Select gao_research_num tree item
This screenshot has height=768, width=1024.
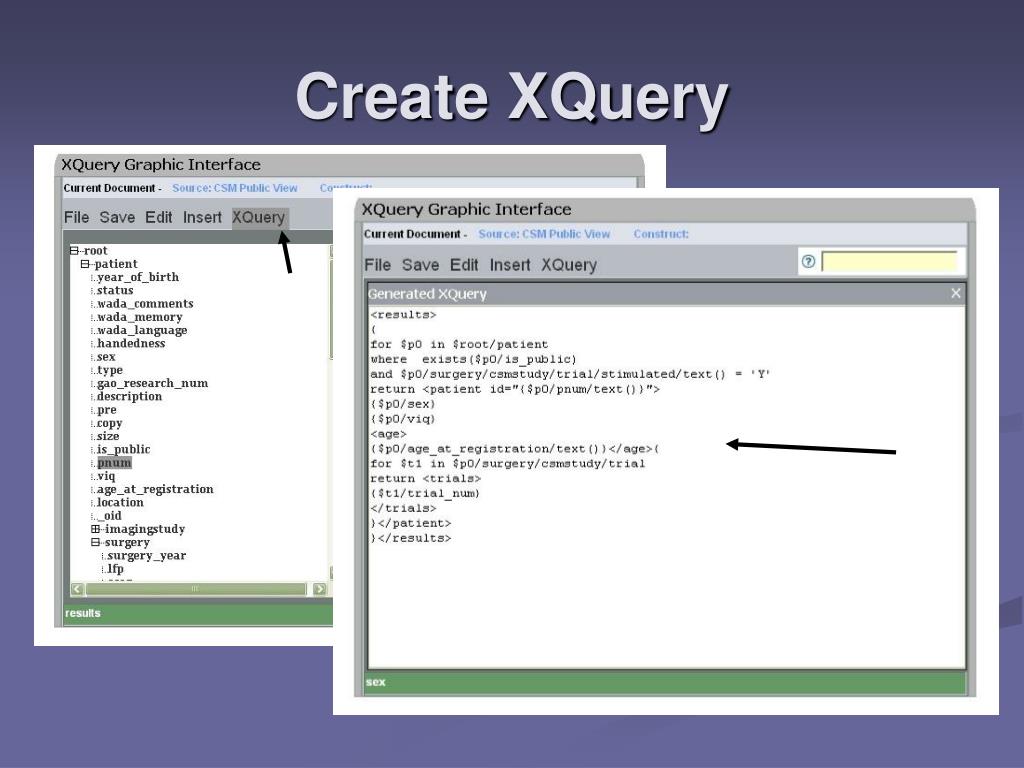coord(152,383)
